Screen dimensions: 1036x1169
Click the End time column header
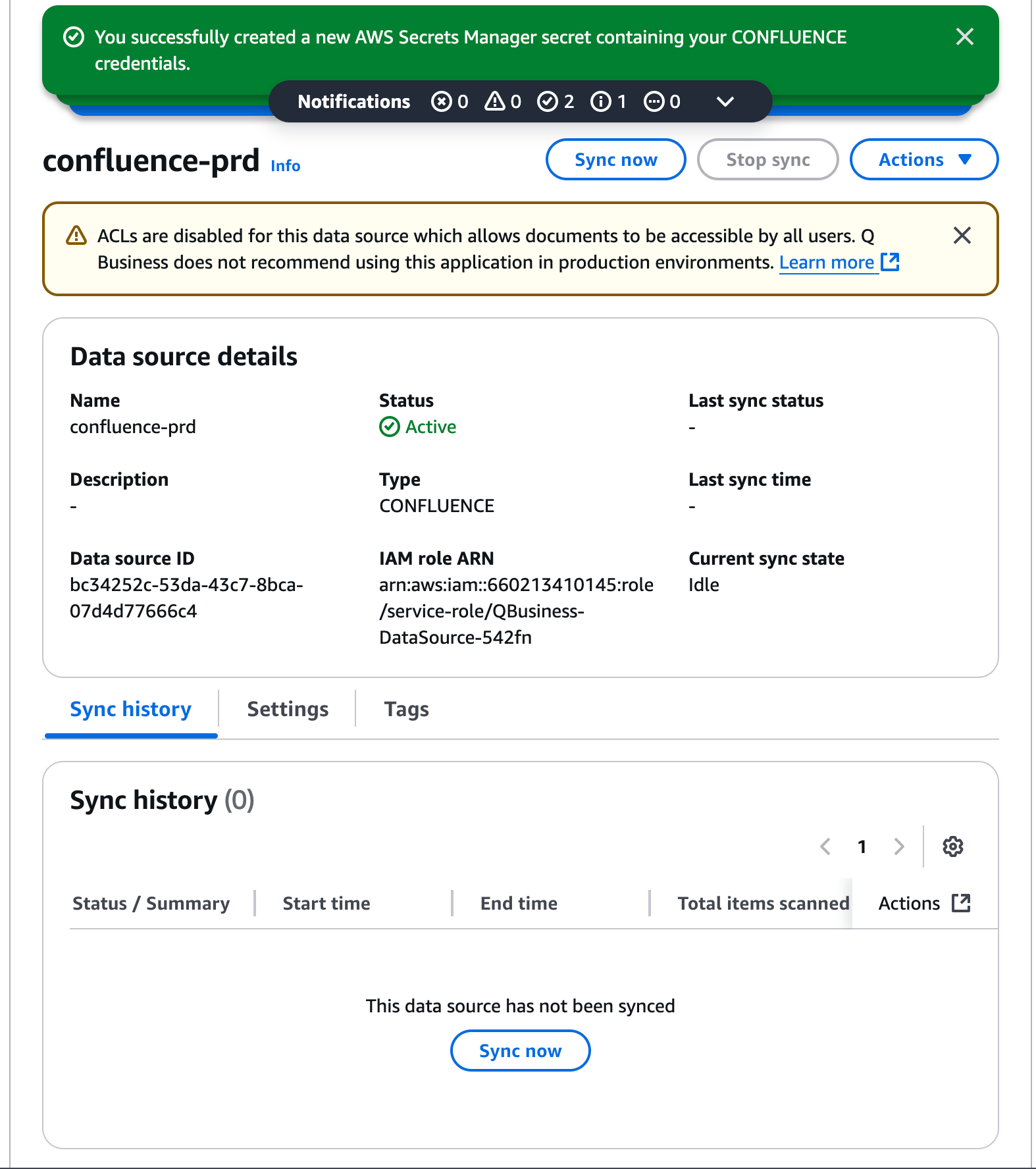[x=519, y=904]
